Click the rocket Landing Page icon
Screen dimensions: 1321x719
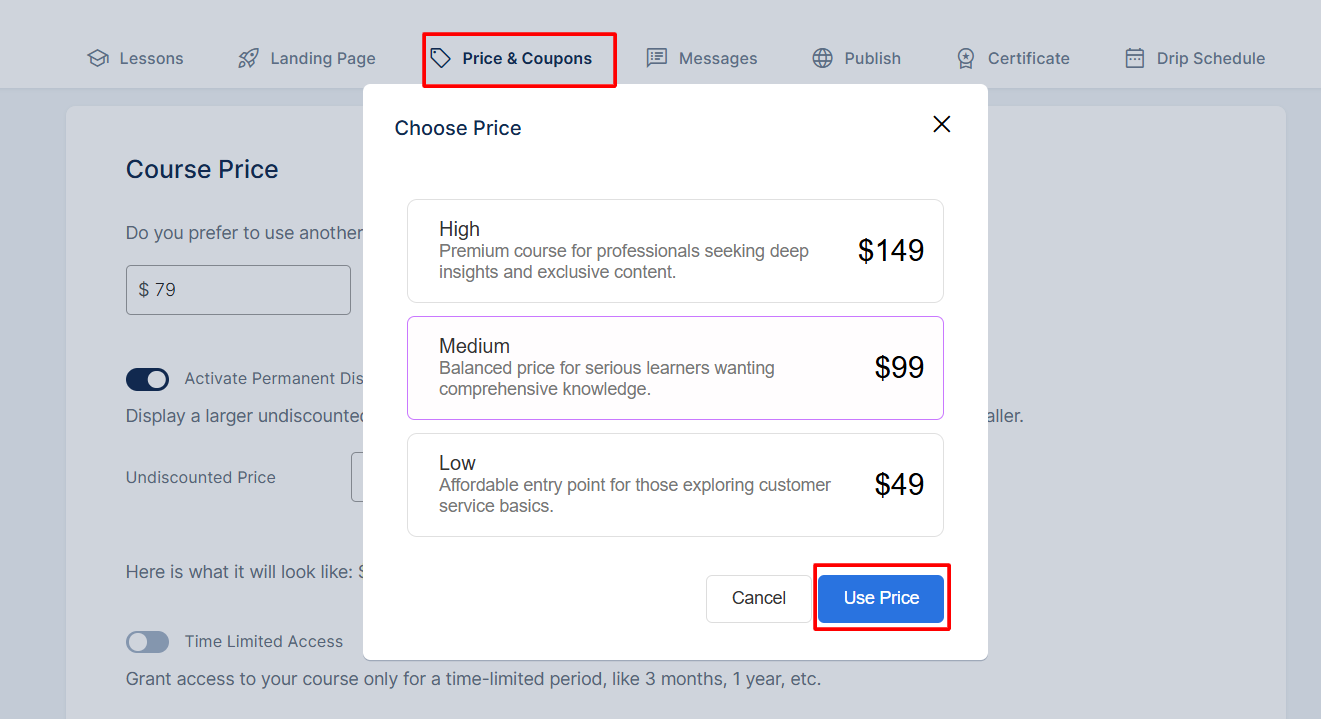click(x=248, y=58)
